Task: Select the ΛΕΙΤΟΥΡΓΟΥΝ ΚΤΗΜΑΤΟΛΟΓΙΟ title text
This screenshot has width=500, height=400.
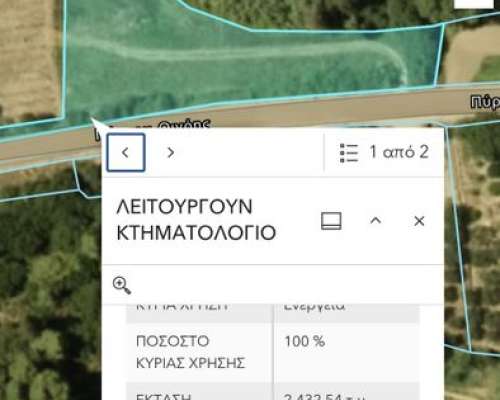Action: point(196,220)
